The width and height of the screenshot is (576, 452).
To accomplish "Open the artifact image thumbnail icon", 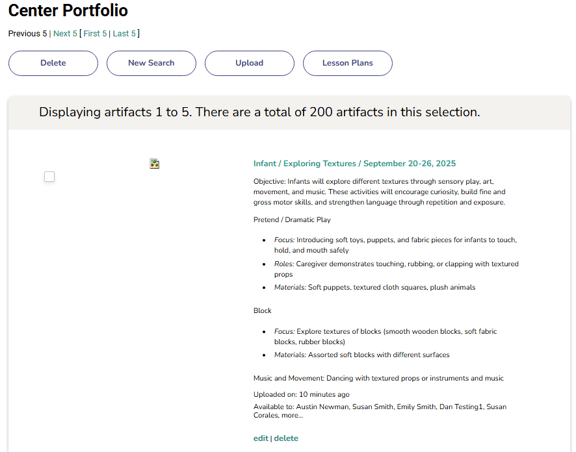I will point(154,164).
